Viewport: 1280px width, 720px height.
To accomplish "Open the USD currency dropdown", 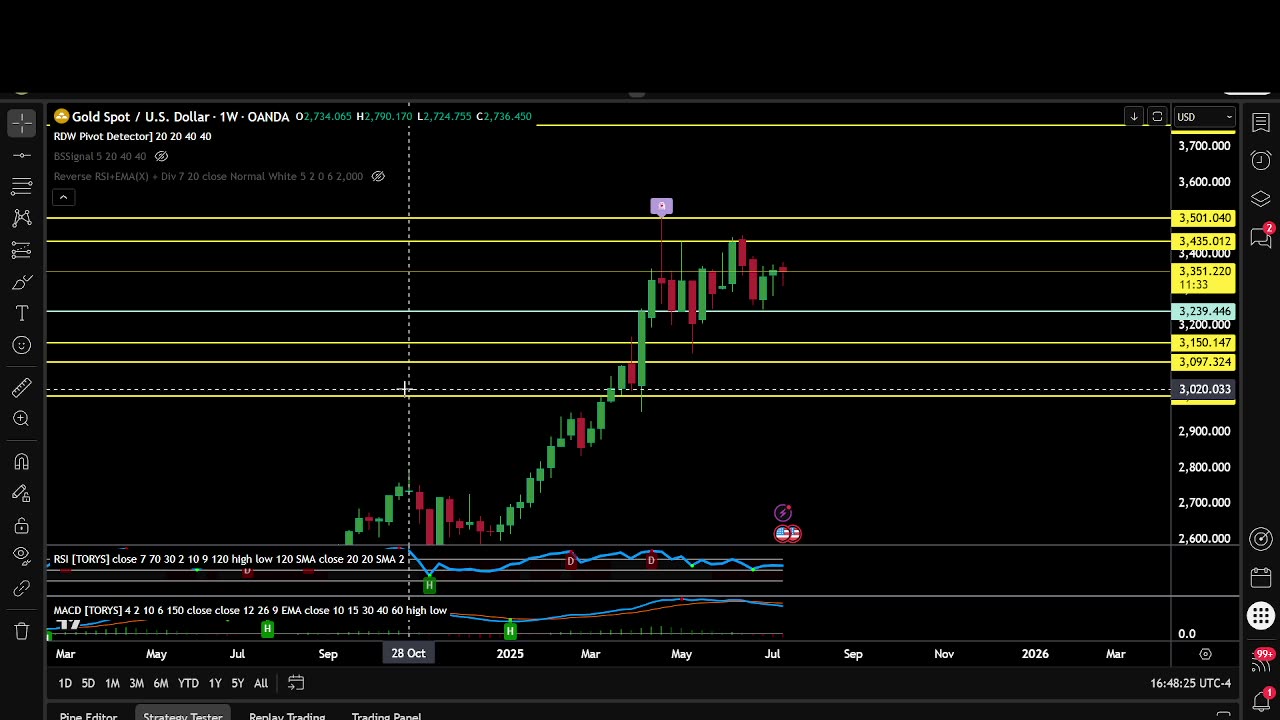I will (x=1204, y=117).
